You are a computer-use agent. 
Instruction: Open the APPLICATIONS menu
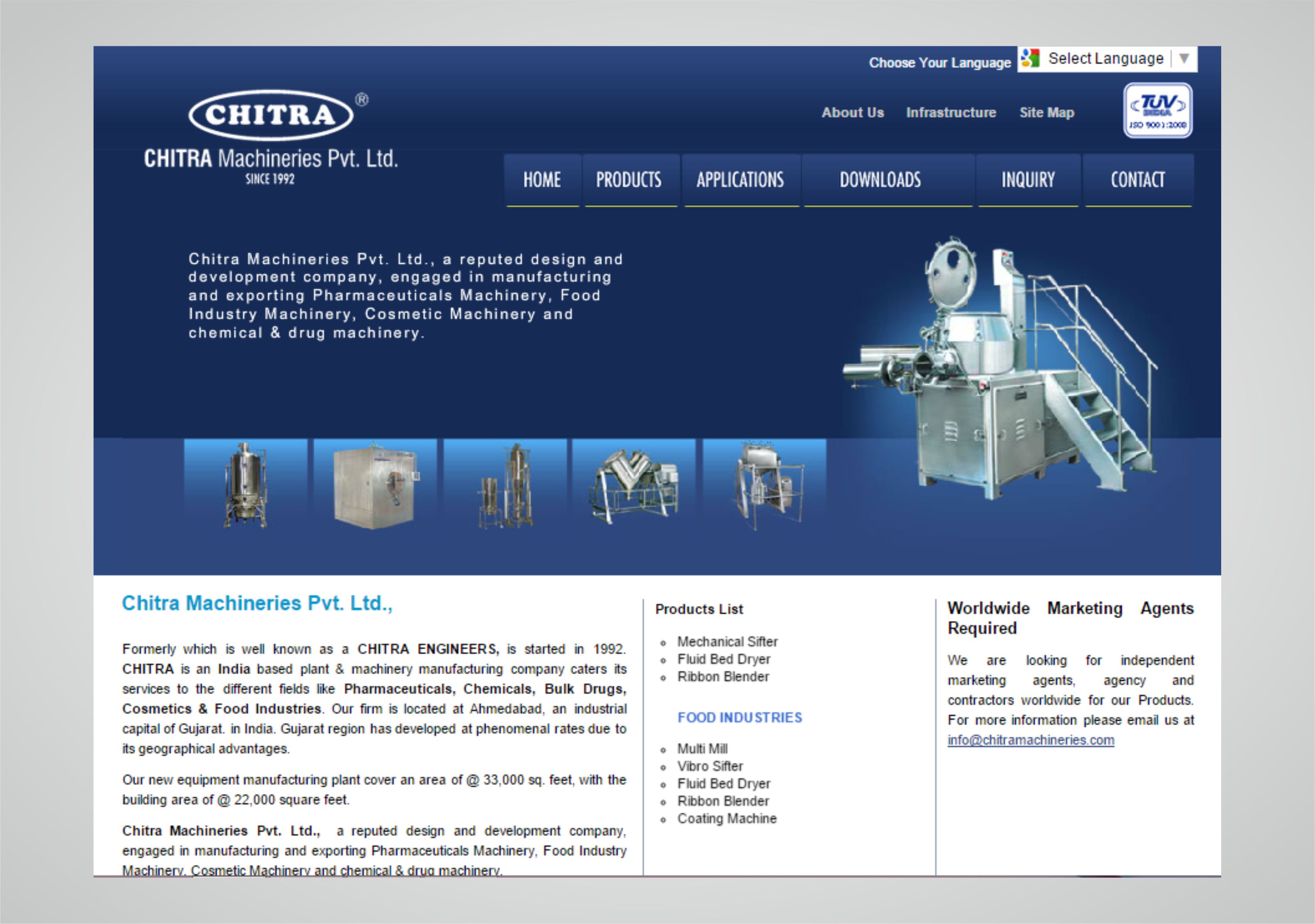point(741,180)
